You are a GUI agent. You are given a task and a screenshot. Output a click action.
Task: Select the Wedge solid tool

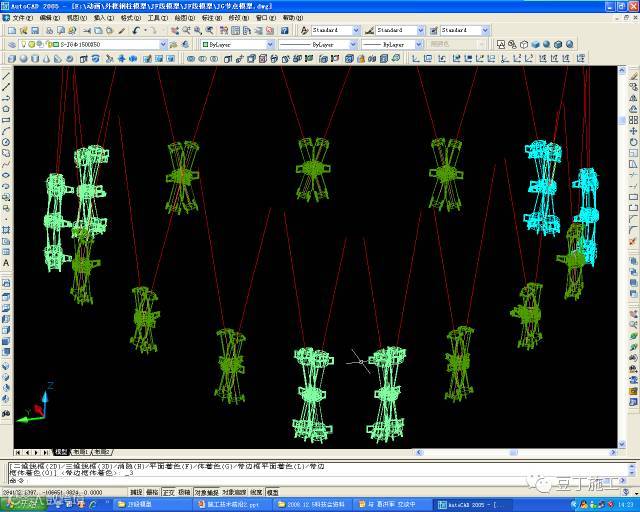[x=58, y=59]
